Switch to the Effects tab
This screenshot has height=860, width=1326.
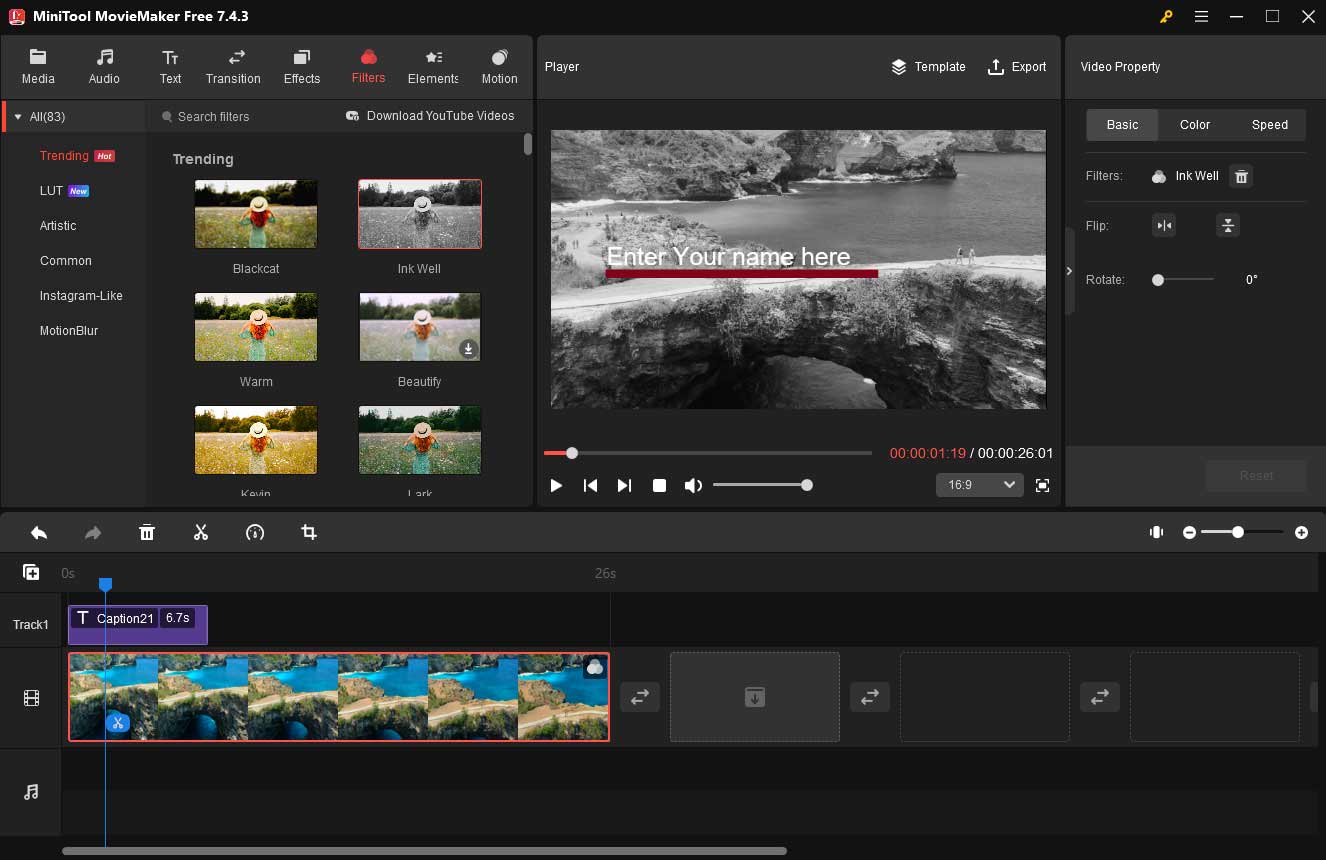302,66
